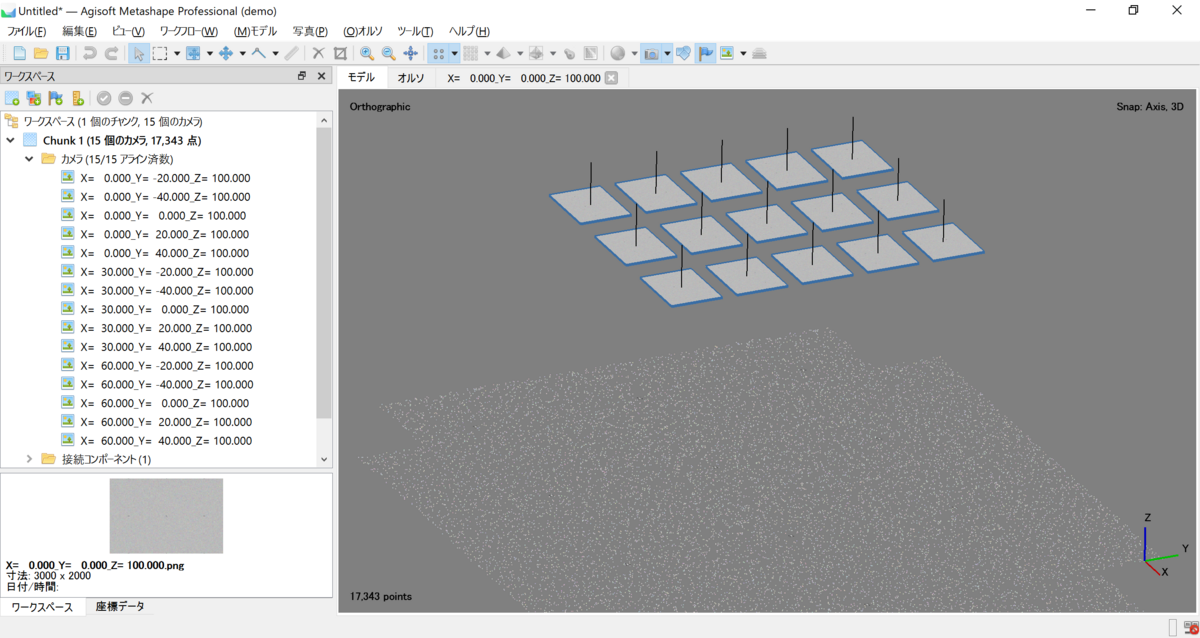Open Move Region tool dropdown arrow
The width and height of the screenshot is (1200, 638).
pyautogui.click(x=210, y=53)
